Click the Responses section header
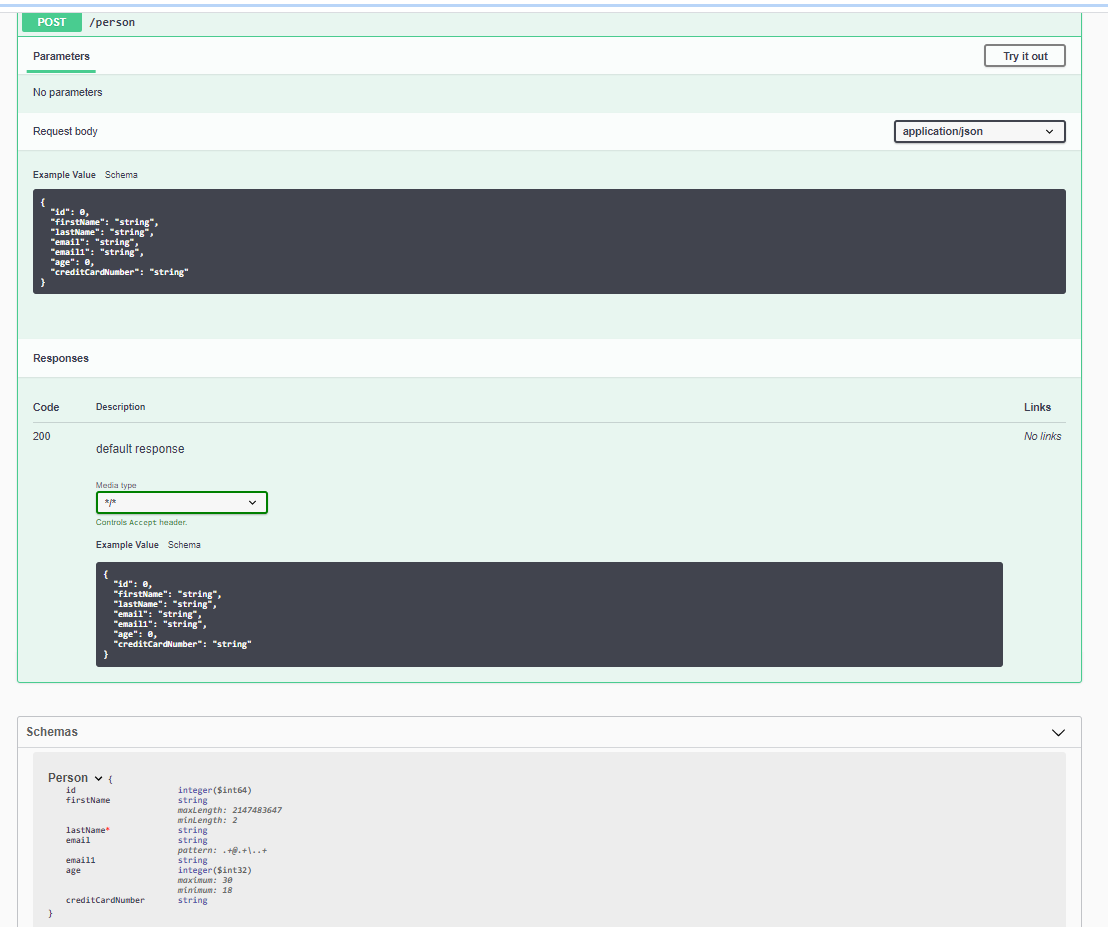This screenshot has width=1108, height=927. (x=61, y=358)
